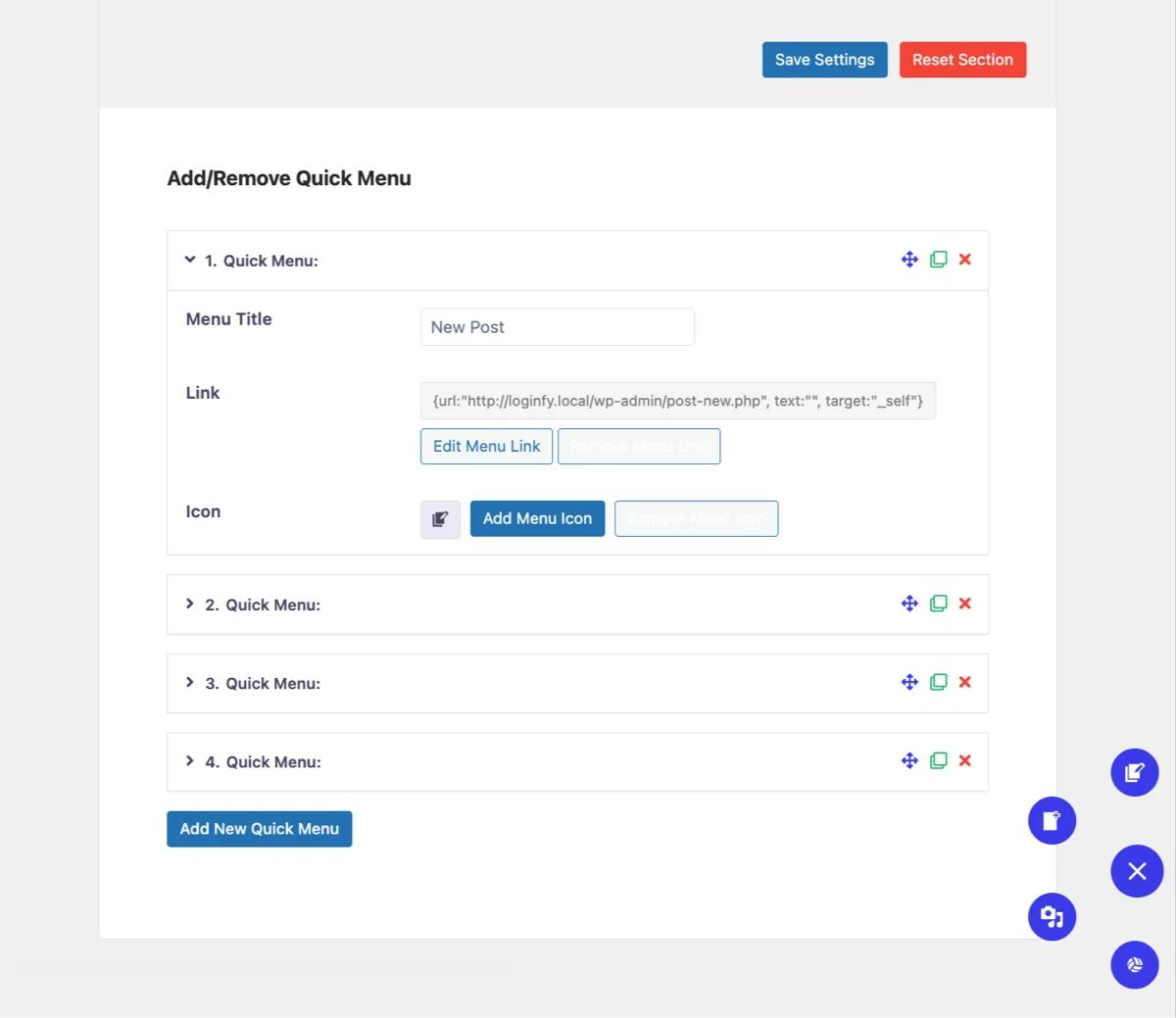
Task: Collapse the Quick Menu 1 section
Action: point(189,260)
